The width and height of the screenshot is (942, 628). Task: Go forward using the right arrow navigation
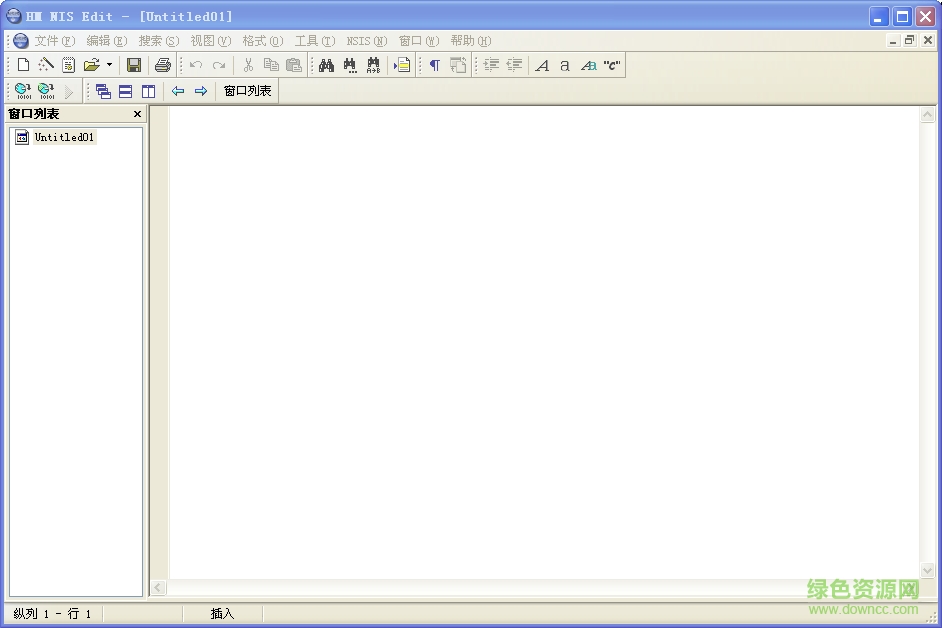click(x=201, y=91)
